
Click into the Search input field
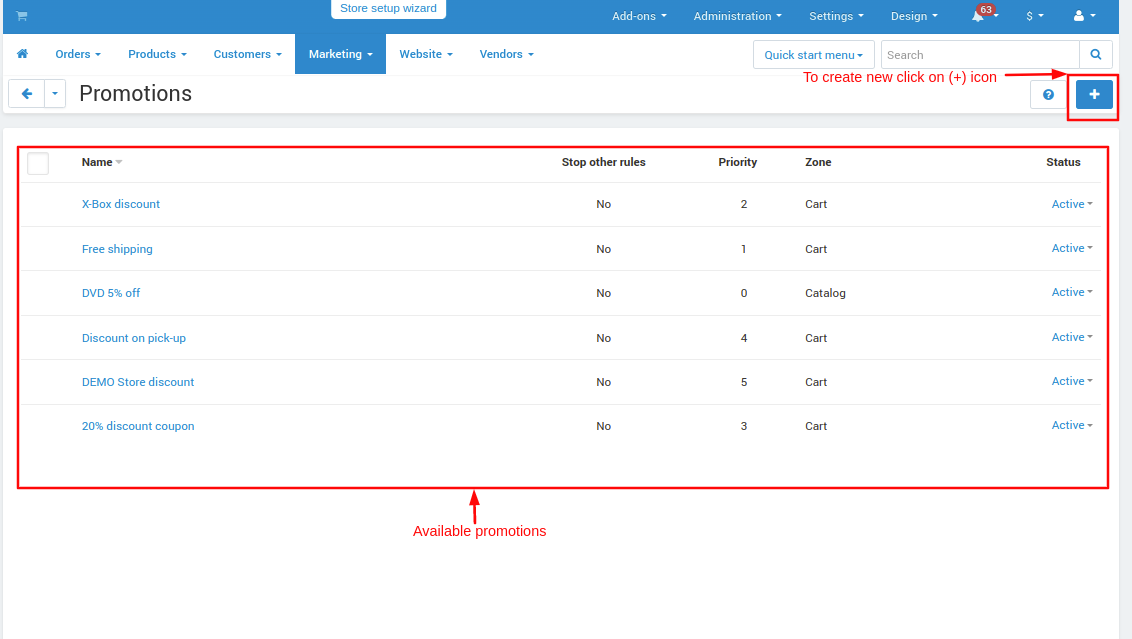pos(979,55)
